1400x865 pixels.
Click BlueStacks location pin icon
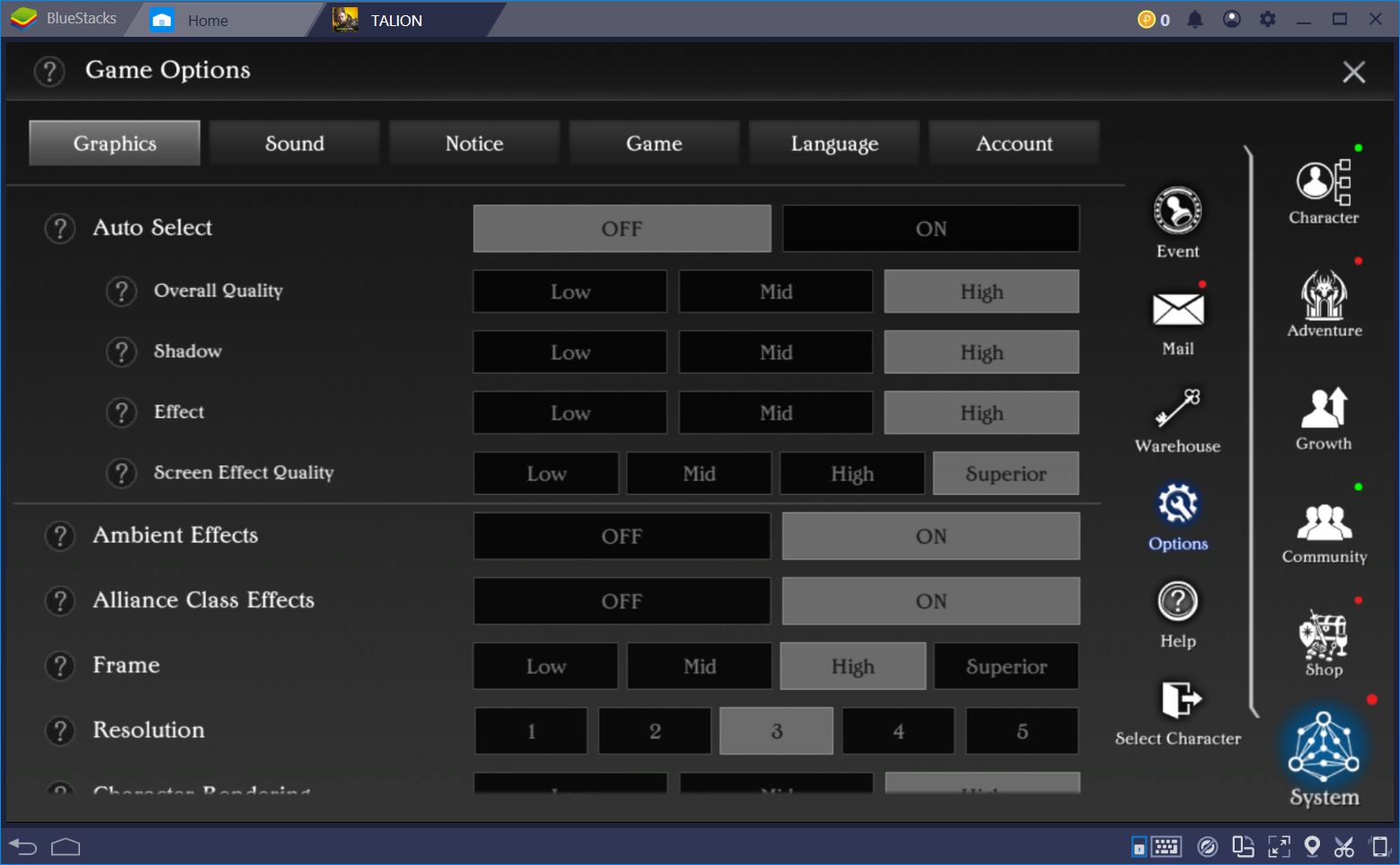tap(1312, 846)
